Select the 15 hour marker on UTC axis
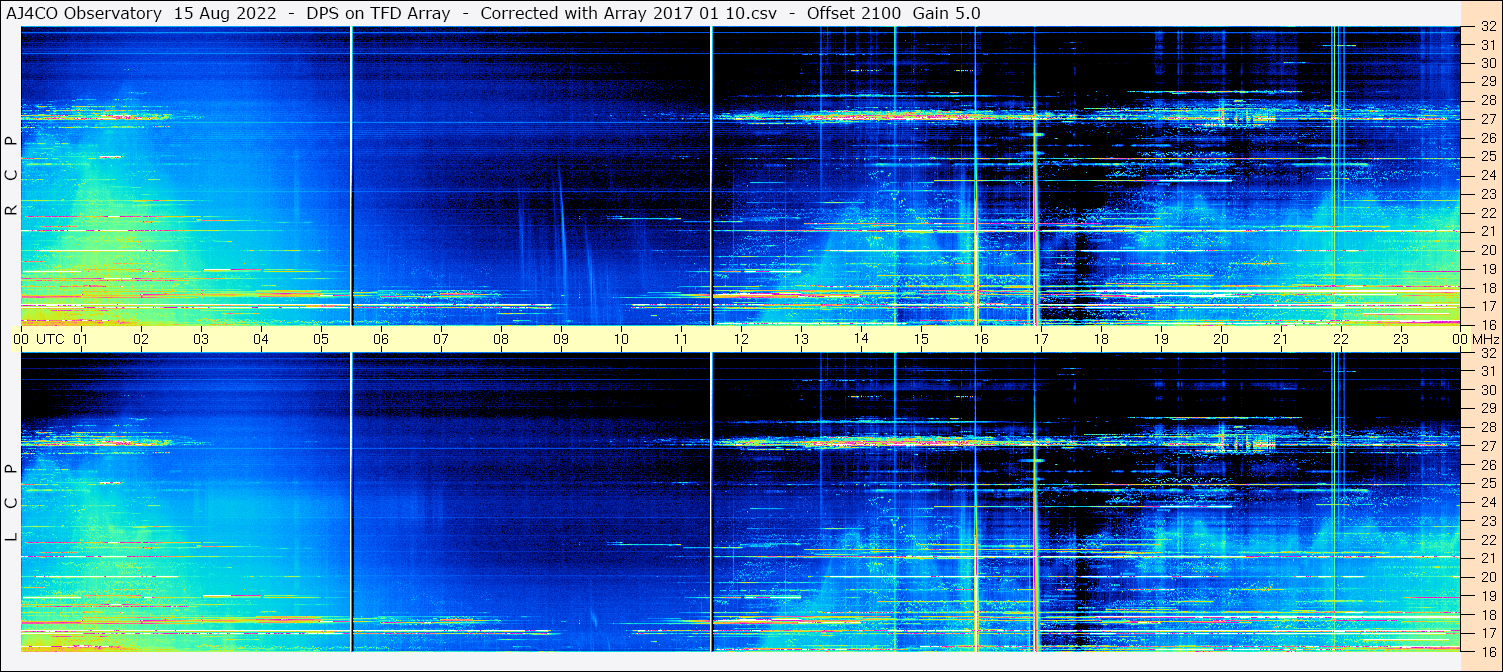Viewport: 1503px width, 672px height. point(921,339)
